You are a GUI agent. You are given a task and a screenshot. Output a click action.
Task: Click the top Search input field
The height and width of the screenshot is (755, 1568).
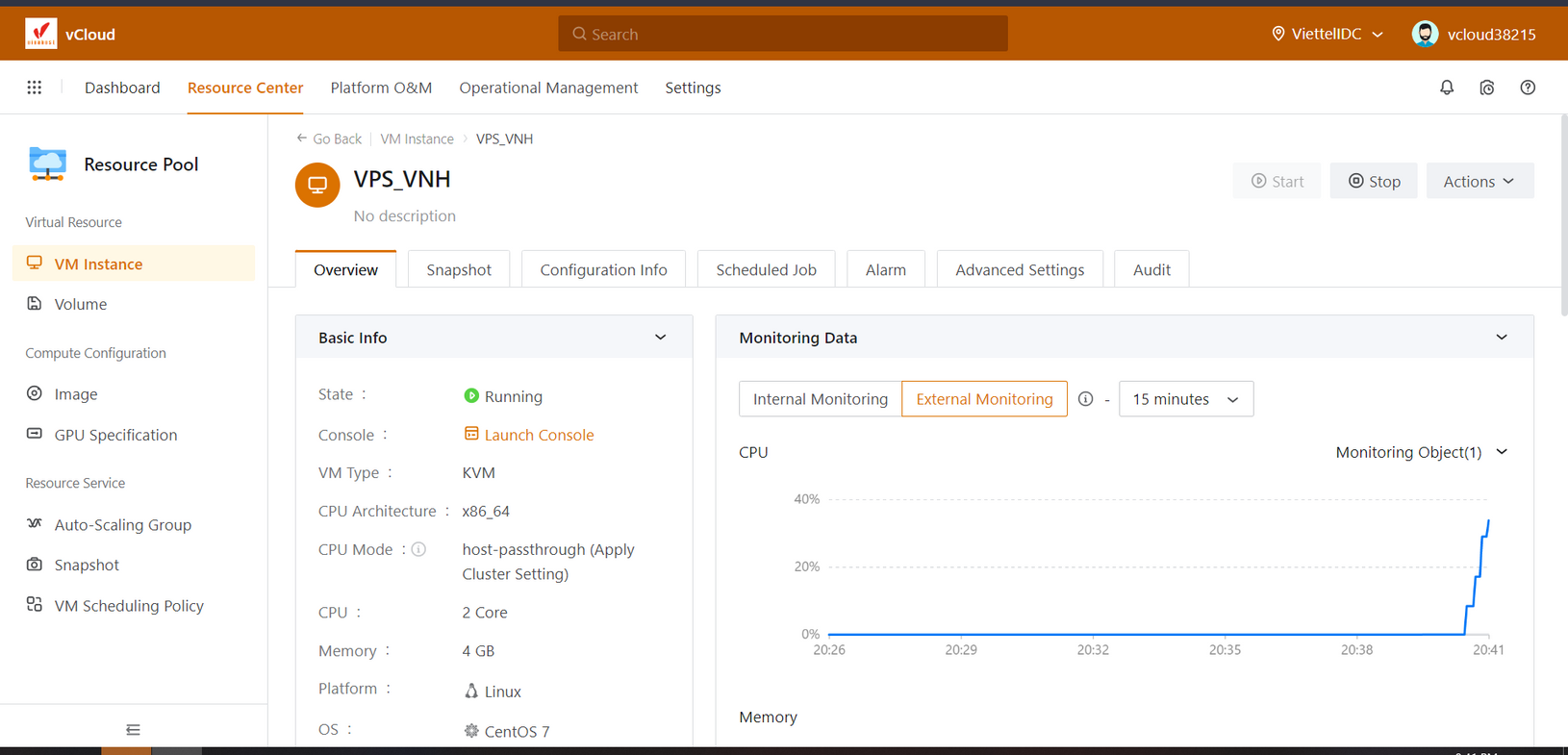point(783,34)
